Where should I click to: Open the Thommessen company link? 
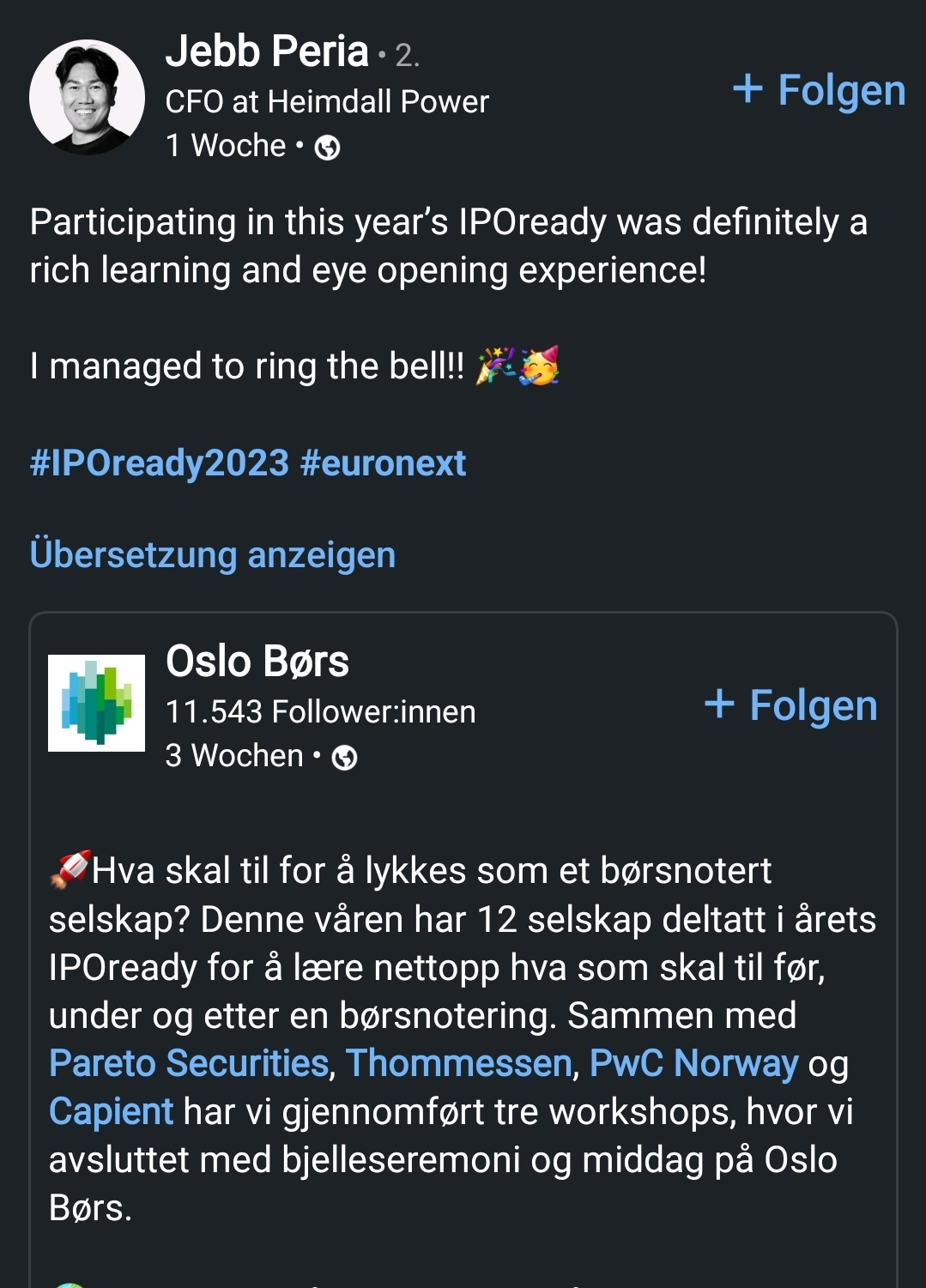pos(458,1063)
